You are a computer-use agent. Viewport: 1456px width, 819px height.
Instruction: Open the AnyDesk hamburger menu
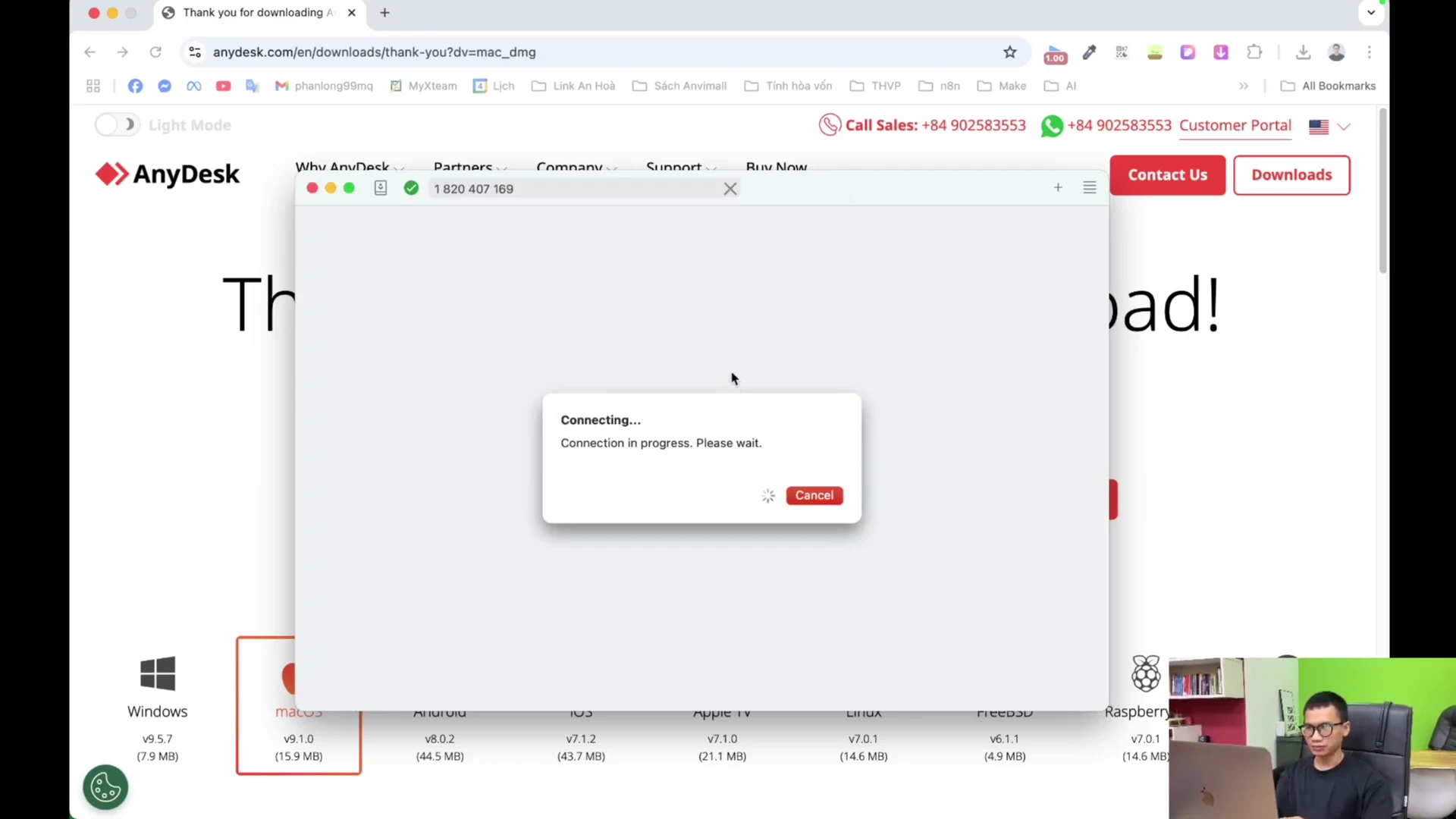click(x=1089, y=187)
